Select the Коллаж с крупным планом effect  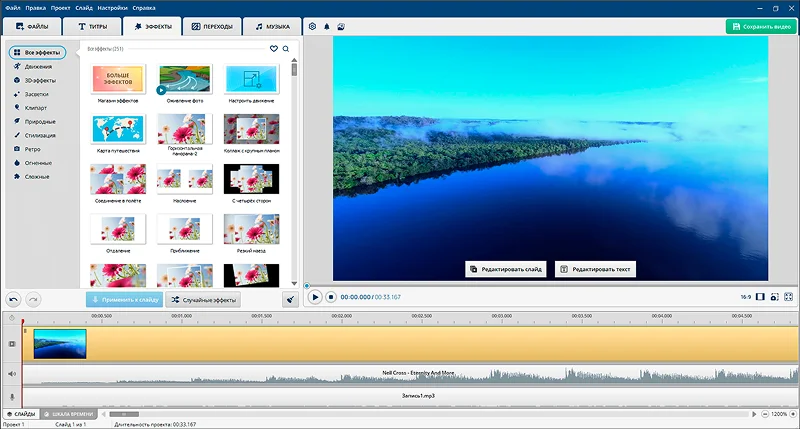252,129
